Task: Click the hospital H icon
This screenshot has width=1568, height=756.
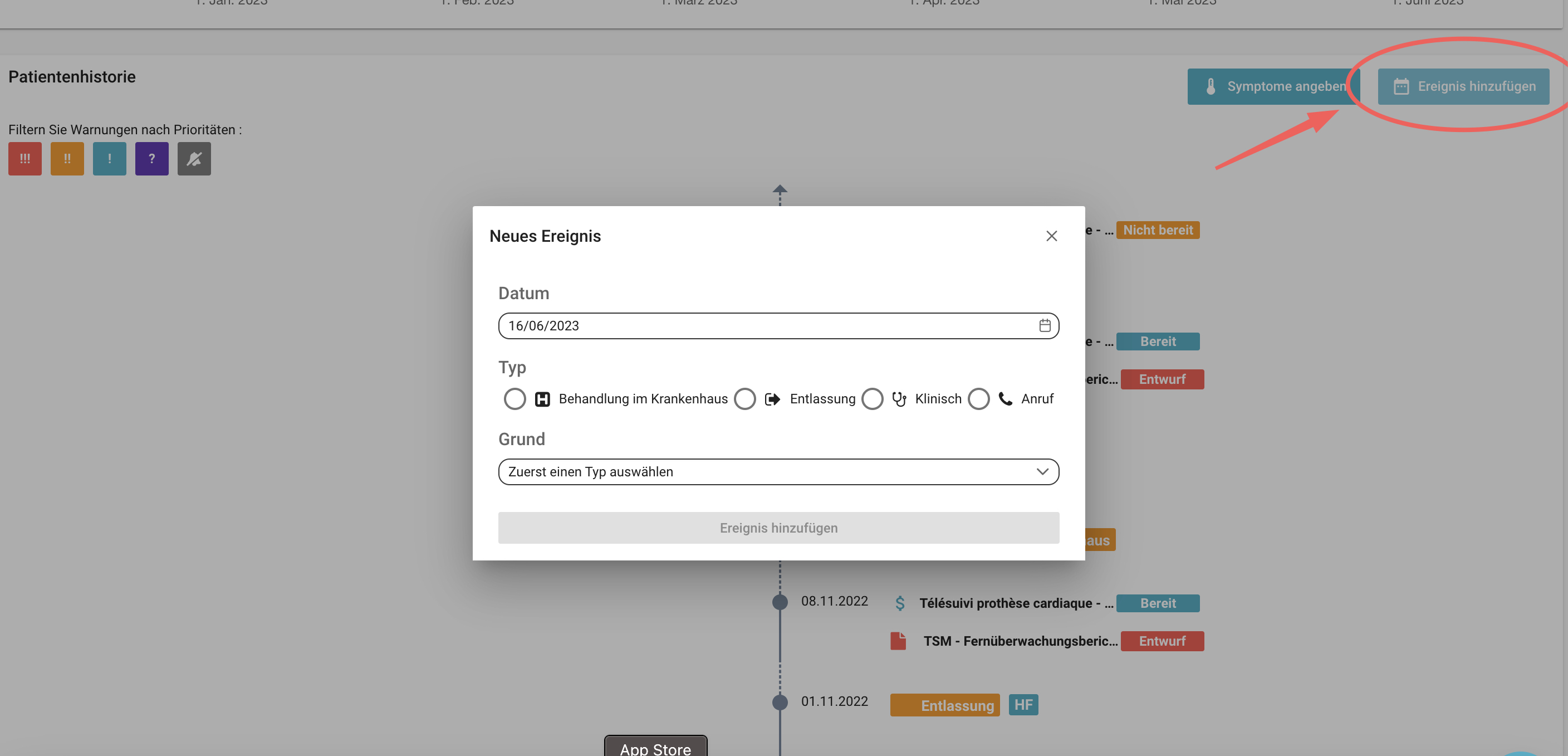Action: point(542,399)
